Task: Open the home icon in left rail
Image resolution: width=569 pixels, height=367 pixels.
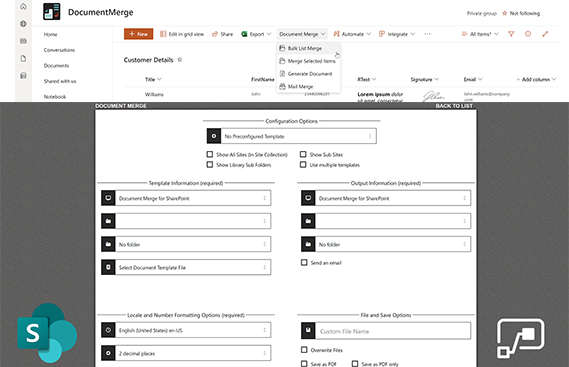Action: coord(23,7)
